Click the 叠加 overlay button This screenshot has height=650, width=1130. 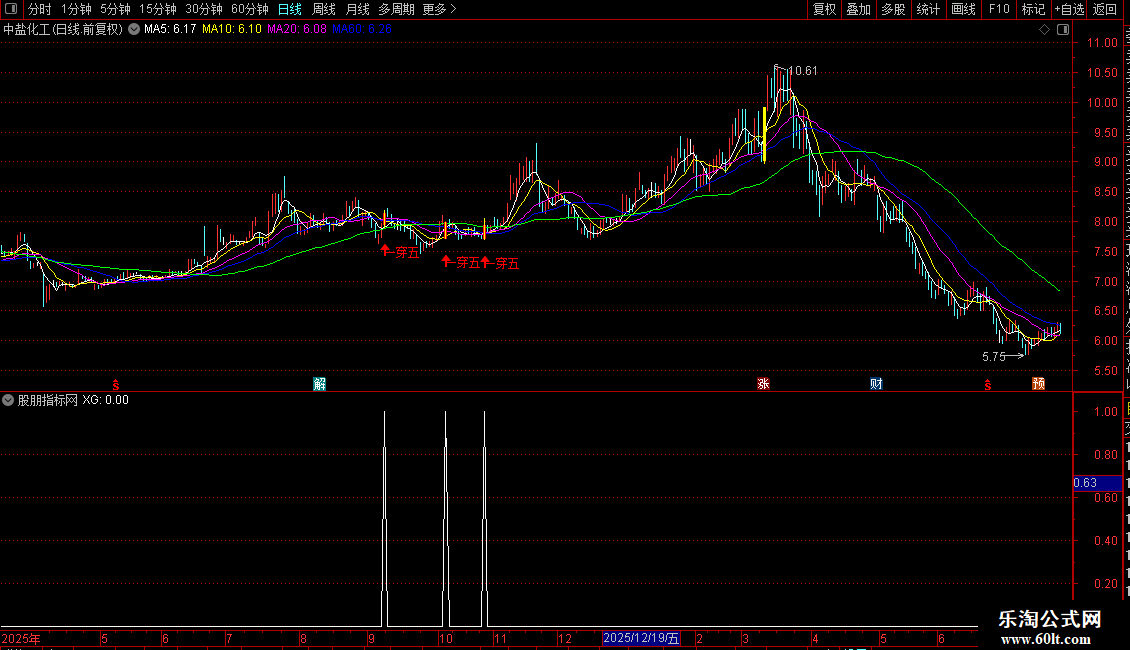859,9
